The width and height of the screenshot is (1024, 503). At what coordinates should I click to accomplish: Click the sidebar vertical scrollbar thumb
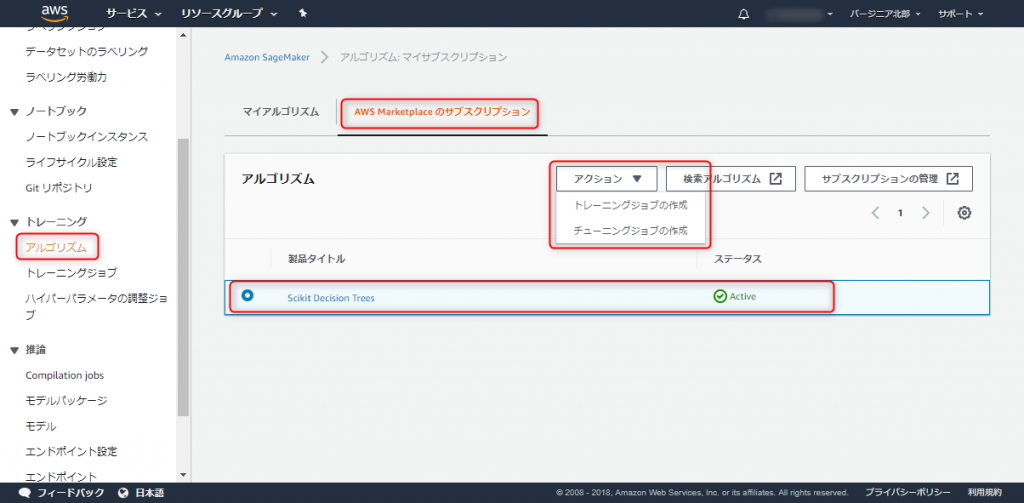click(183, 278)
